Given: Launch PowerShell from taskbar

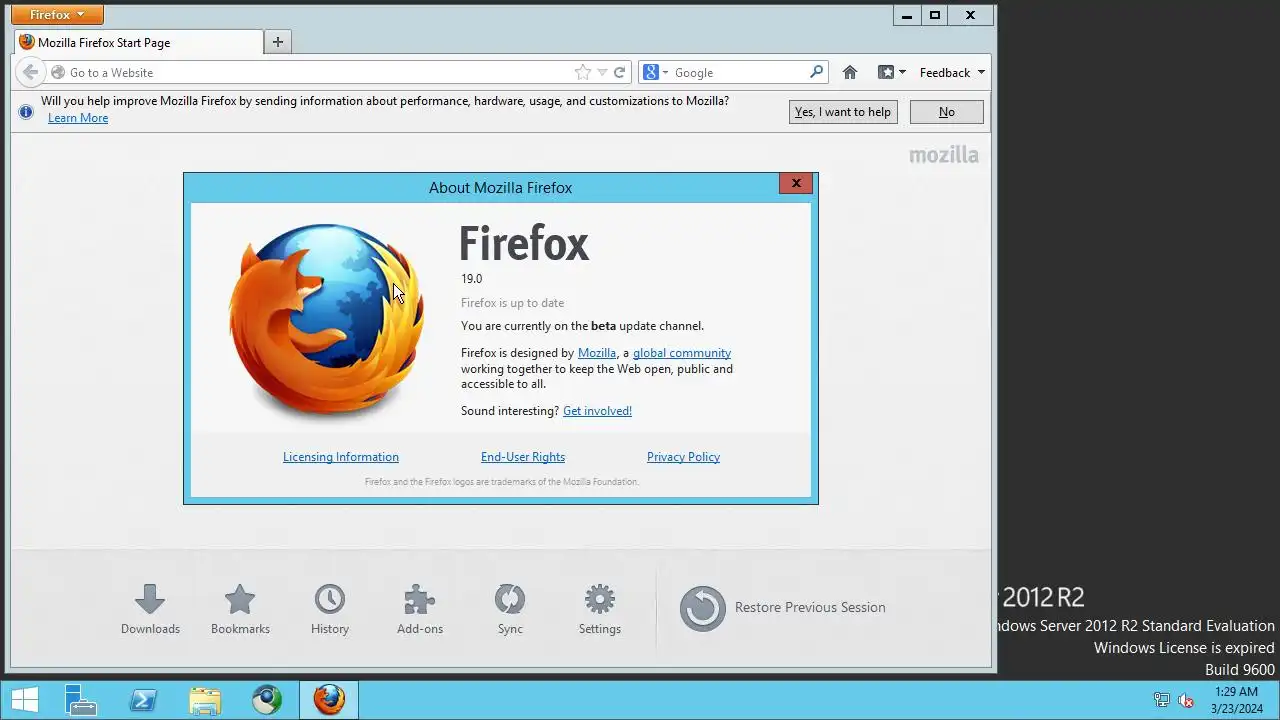Looking at the screenshot, I should (143, 700).
